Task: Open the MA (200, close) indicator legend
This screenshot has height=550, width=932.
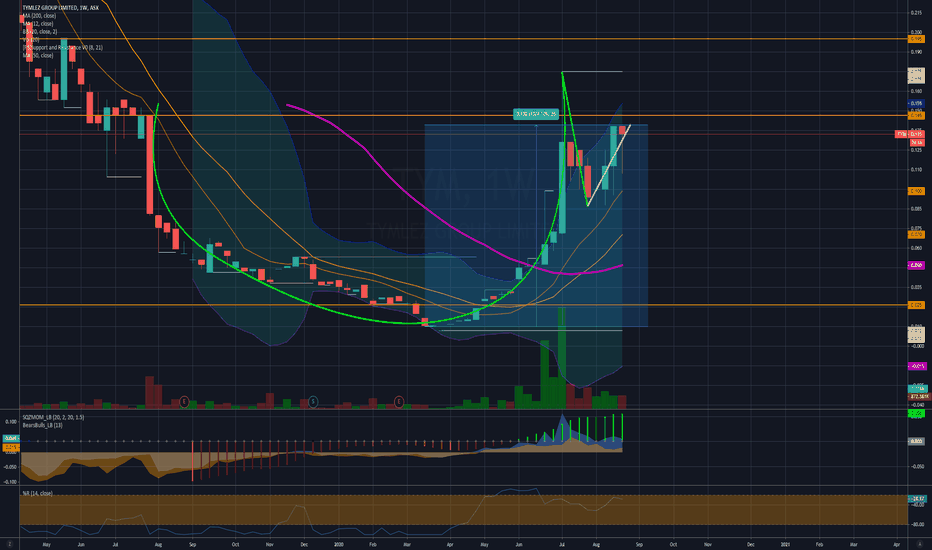Action: click(39, 15)
